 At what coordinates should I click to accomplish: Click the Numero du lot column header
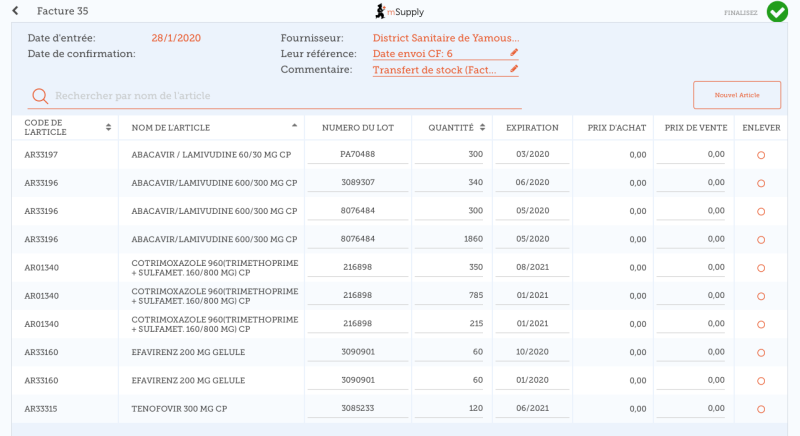(358, 128)
